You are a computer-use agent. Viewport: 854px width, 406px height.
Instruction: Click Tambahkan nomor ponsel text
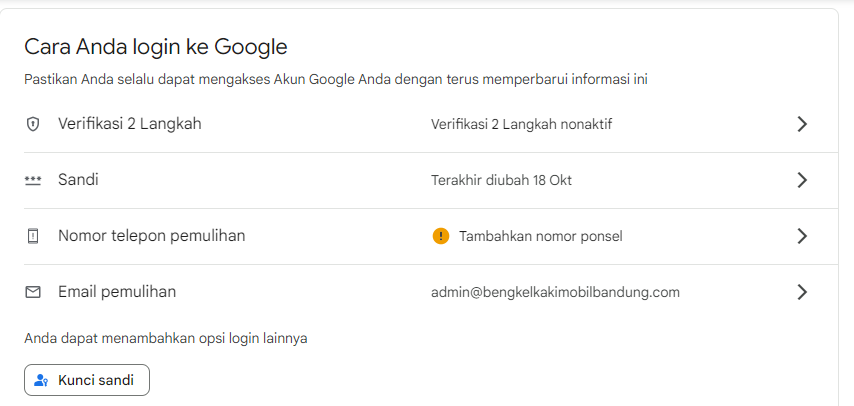click(x=540, y=237)
